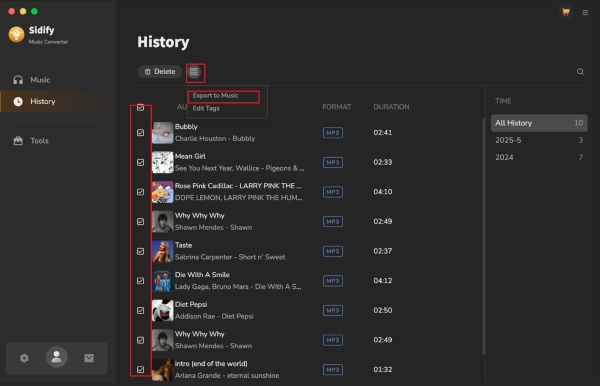This screenshot has height=386, width=600.
Task: Select 'Sabrina Carpenter - Short n' Sweet' text
Action: [x=230, y=257]
